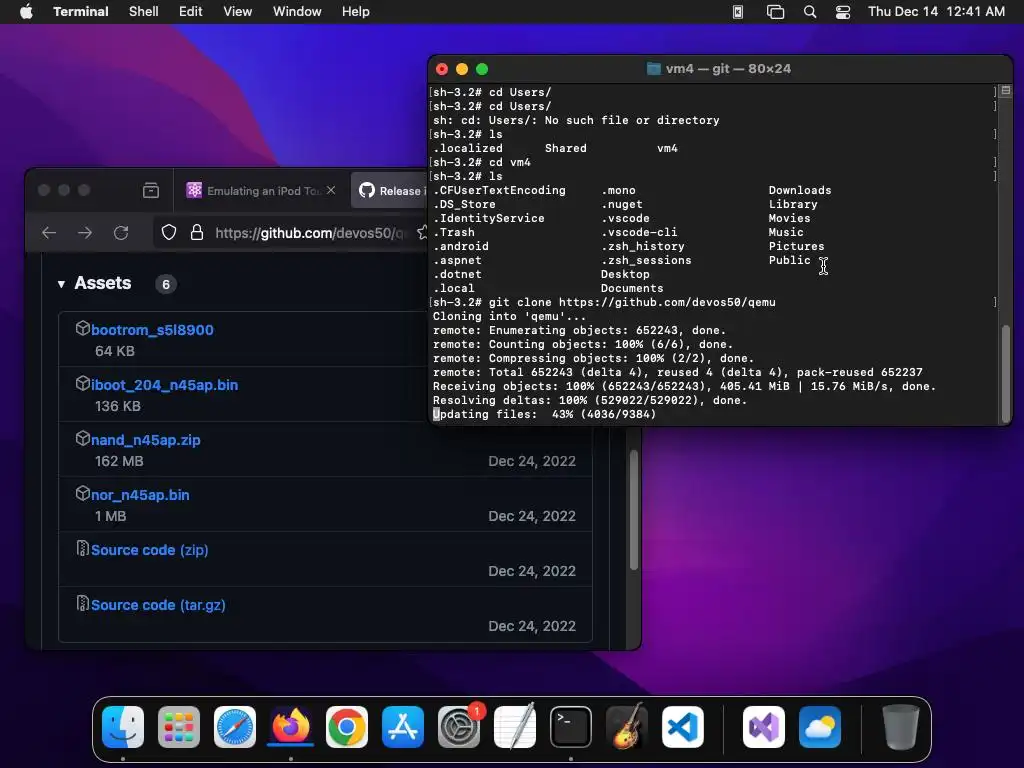The width and height of the screenshot is (1024, 768).
Task: Open the View menu
Action: (x=238, y=12)
